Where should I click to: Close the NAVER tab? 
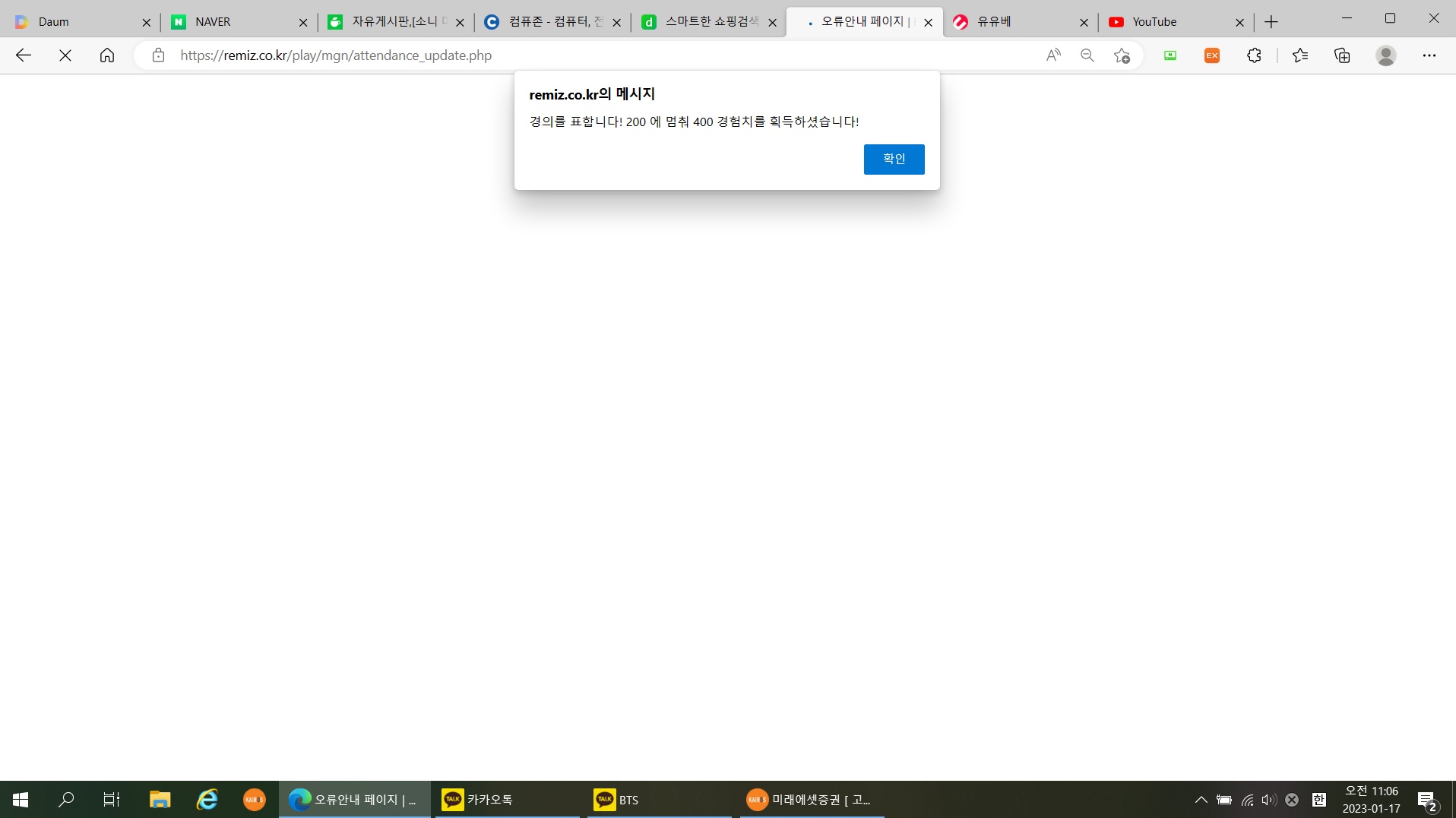[303, 23]
